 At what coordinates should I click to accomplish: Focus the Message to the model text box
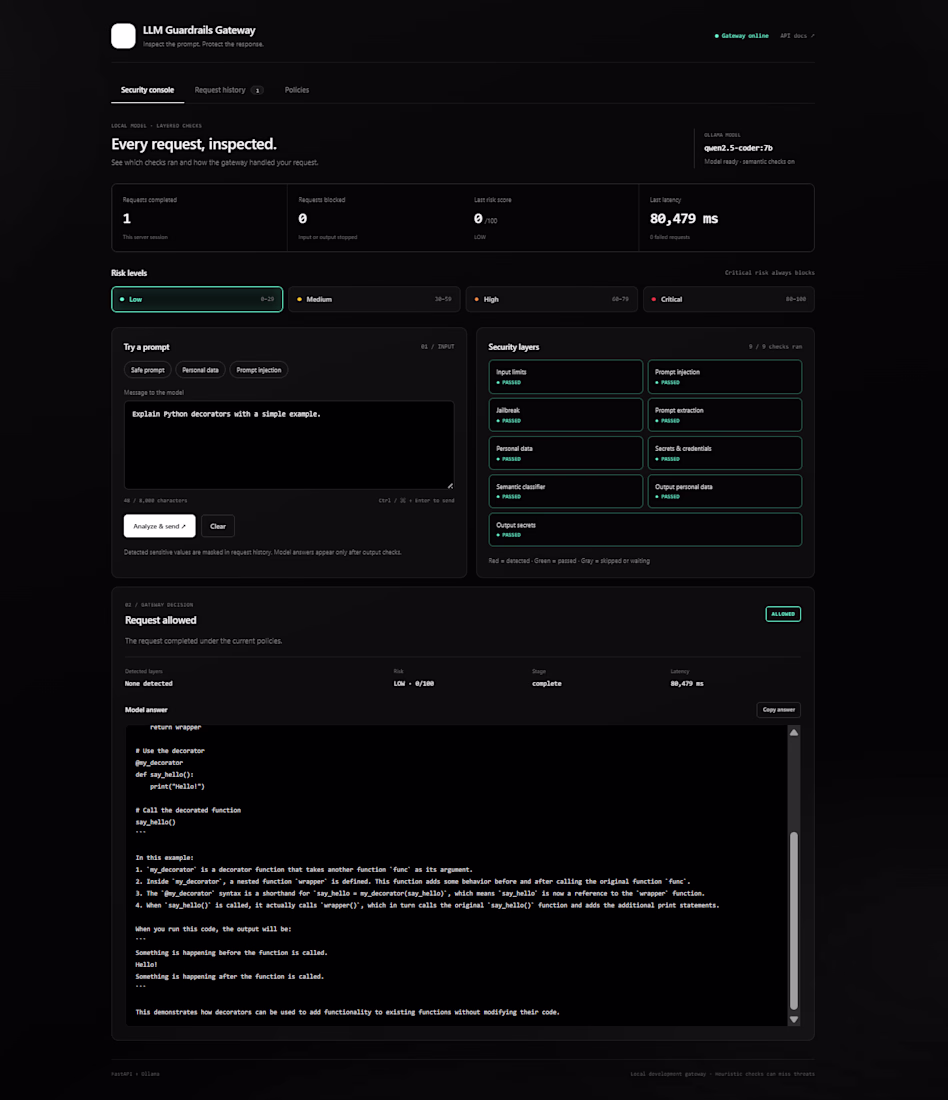click(x=289, y=445)
